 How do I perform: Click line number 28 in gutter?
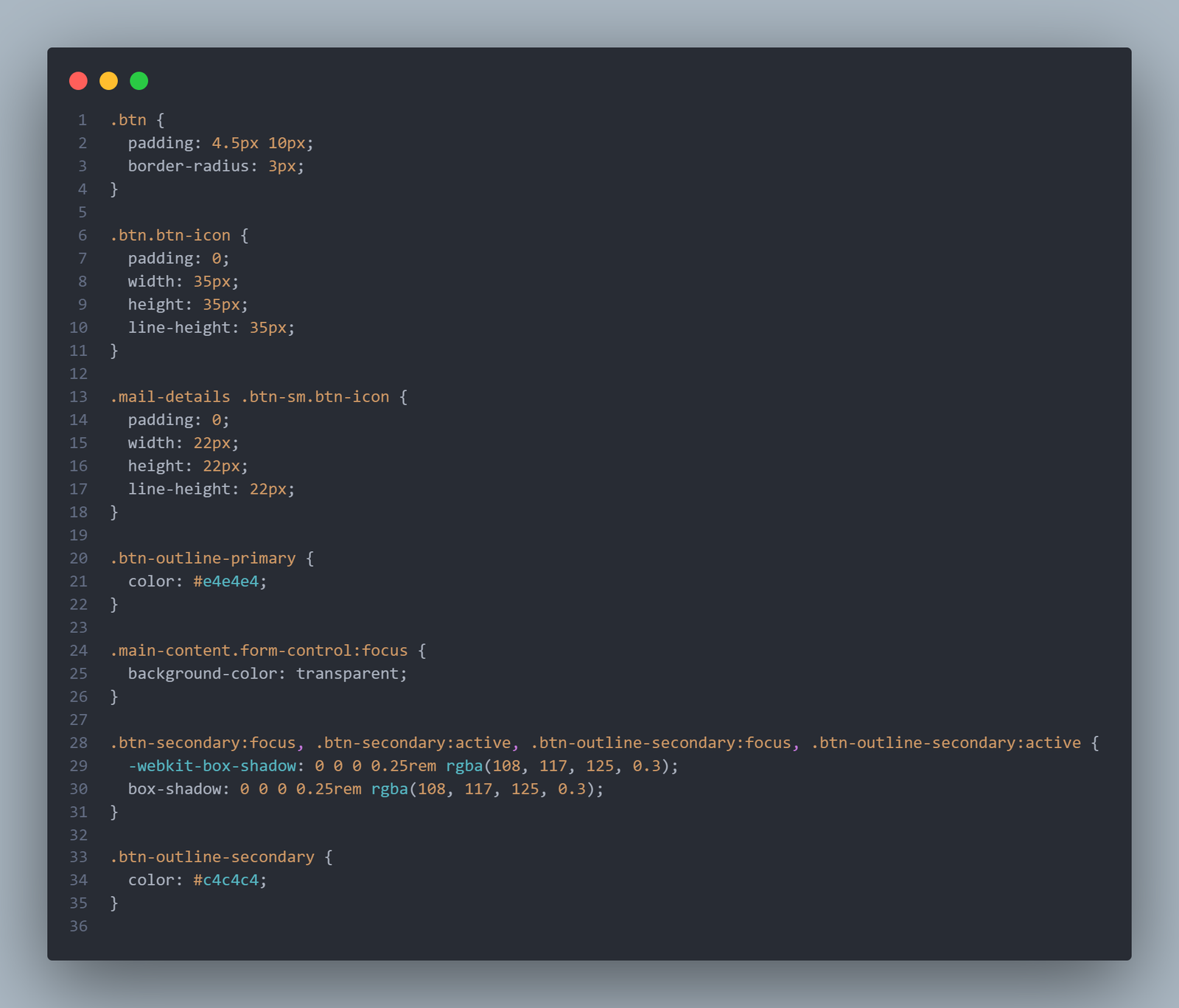[x=79, y=743]
